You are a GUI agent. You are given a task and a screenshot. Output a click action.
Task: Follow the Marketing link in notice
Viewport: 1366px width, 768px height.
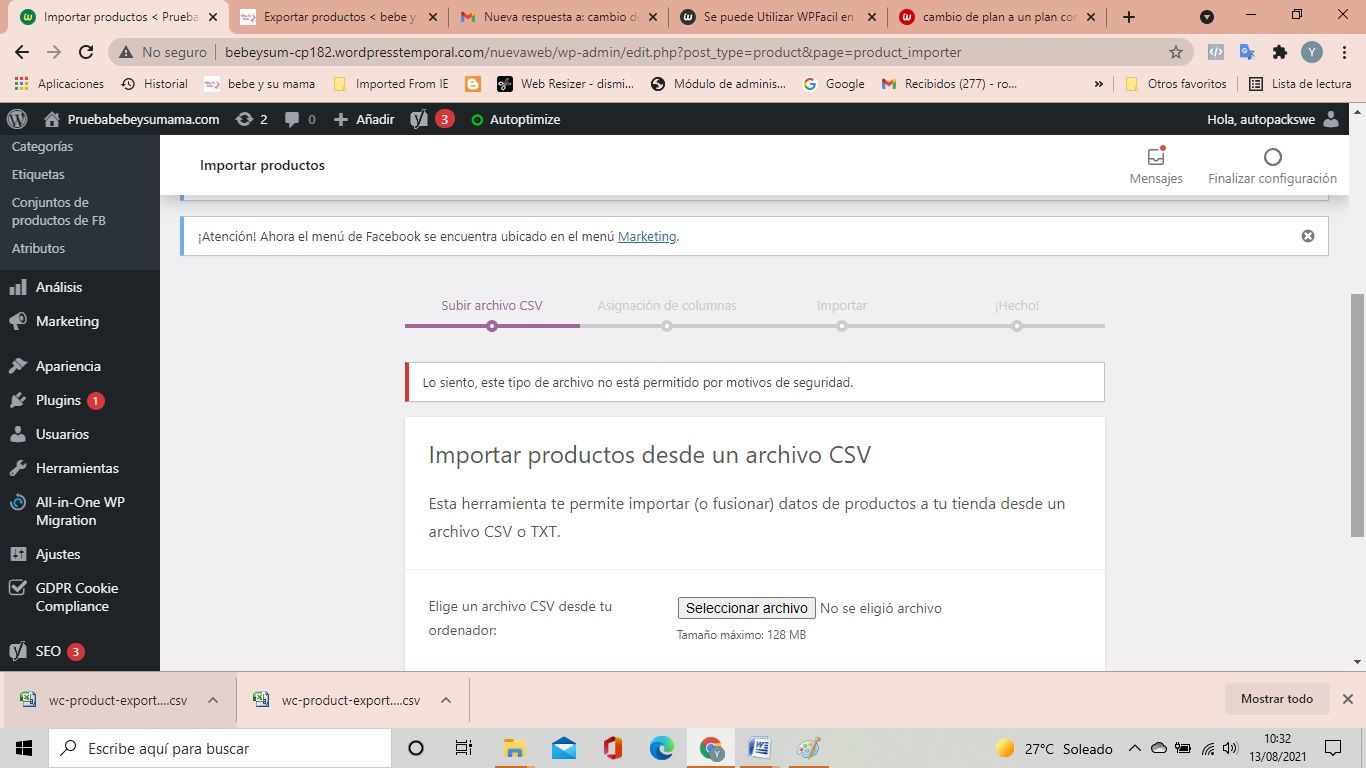647,237
